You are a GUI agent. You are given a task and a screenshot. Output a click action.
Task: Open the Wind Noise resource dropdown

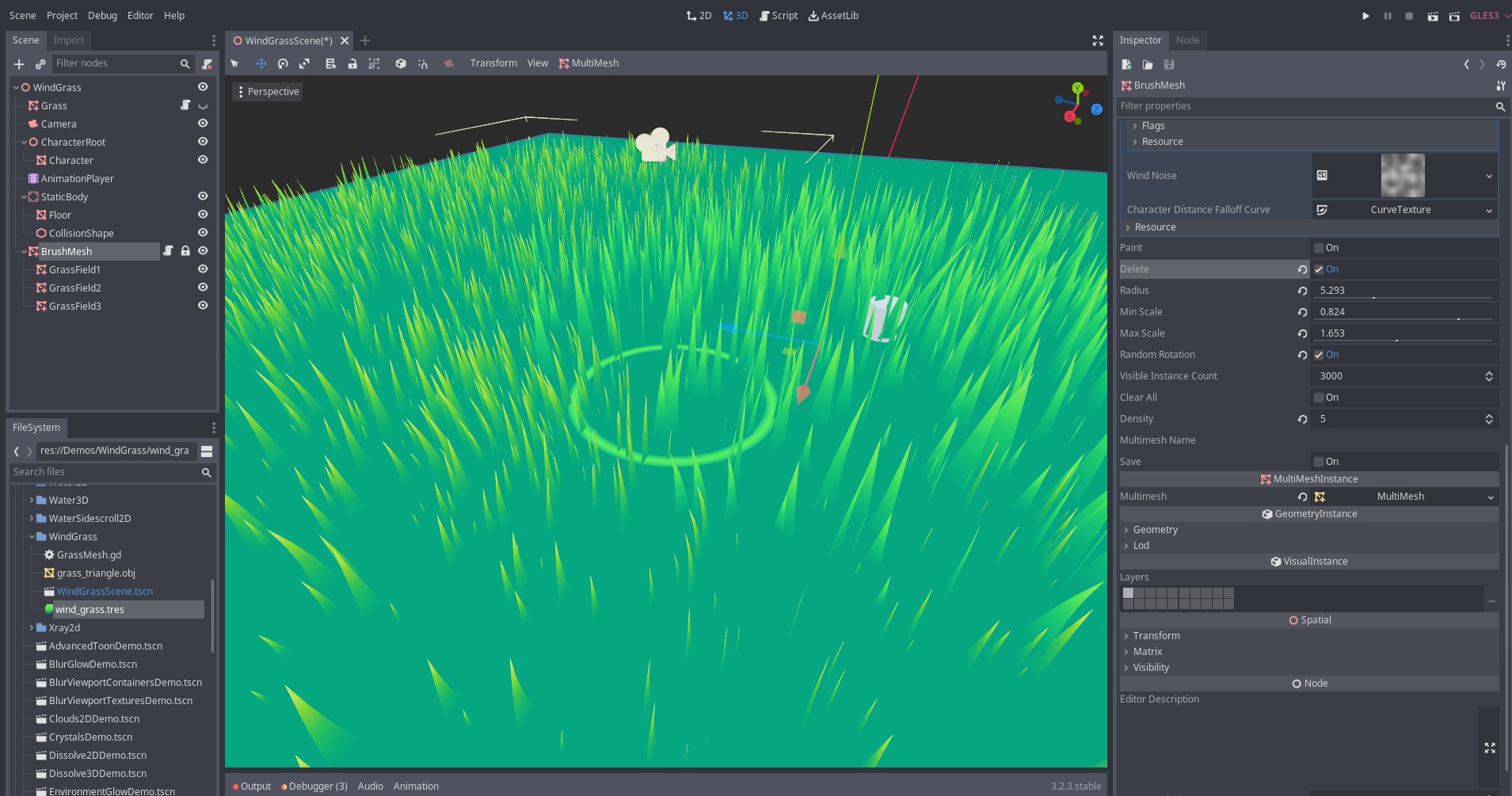point(1490,175)
